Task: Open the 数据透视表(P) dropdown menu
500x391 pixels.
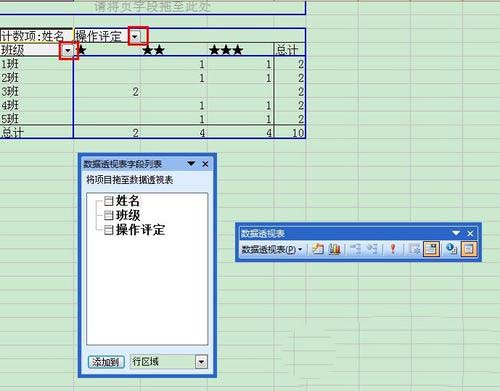Action: pos(272,249)
